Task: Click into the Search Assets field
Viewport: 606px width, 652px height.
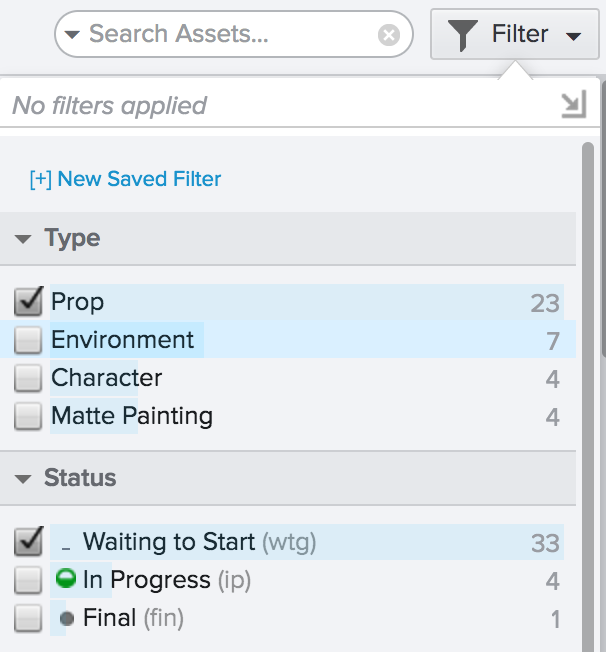Action: (230, 35)
